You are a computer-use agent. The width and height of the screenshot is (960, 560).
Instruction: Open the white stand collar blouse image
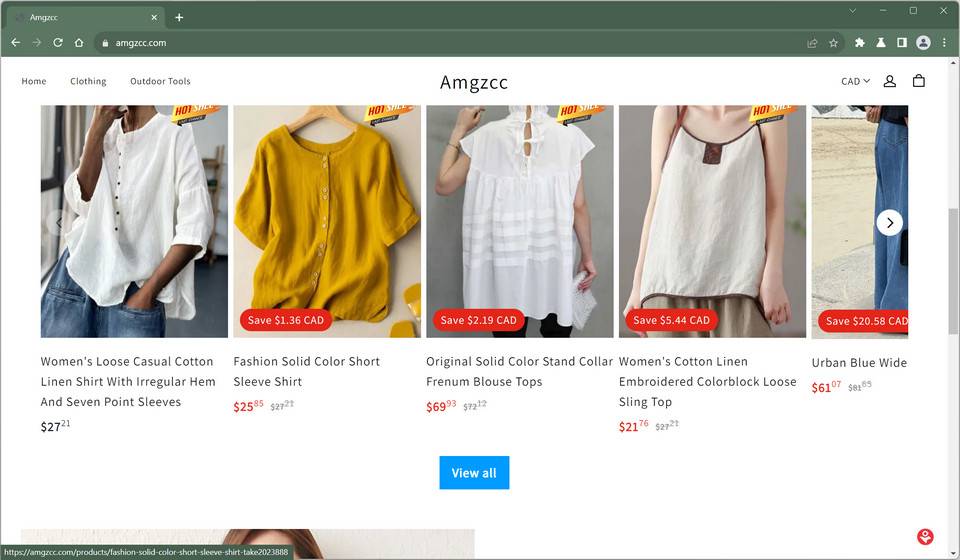520,221
